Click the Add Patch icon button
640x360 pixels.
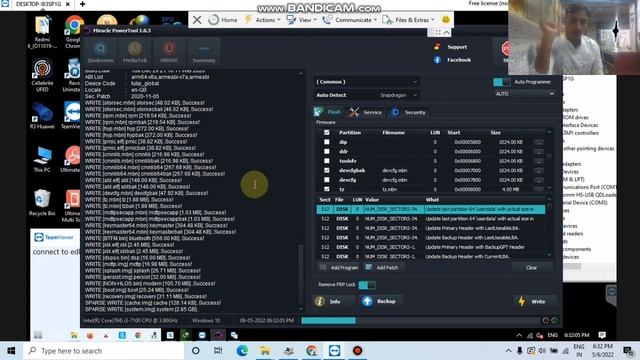369,267
